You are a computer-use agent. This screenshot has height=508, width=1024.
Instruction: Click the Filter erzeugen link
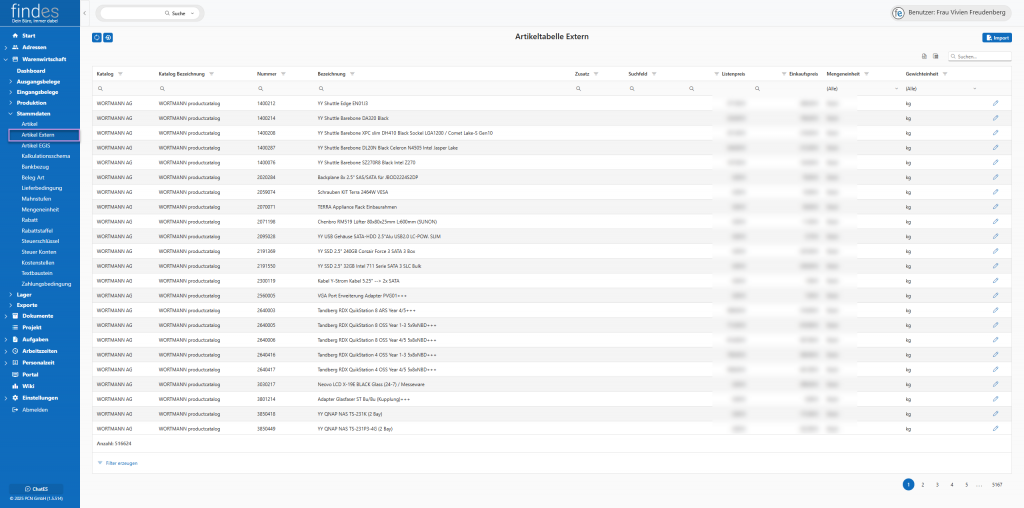119,463
